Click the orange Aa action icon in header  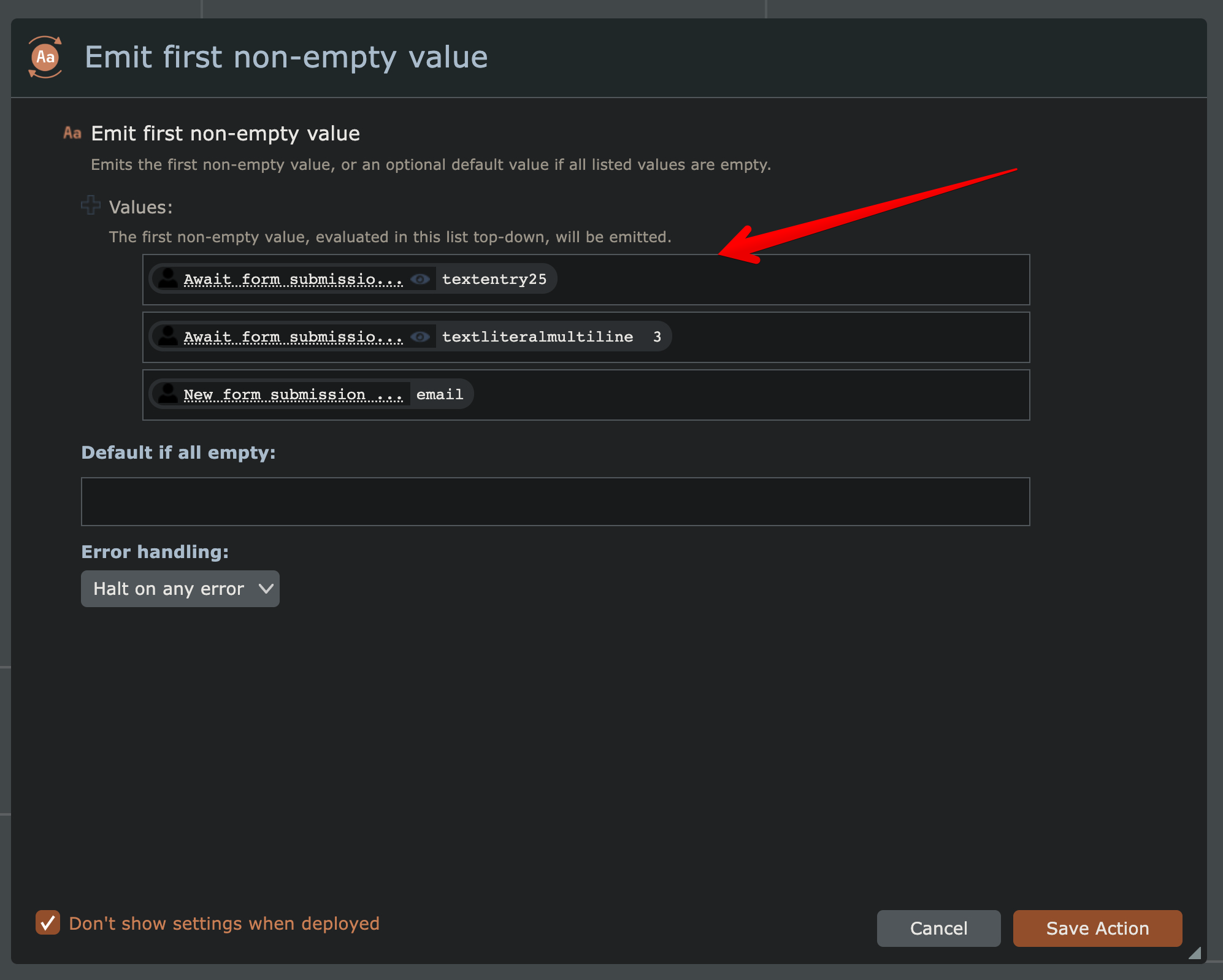45,58
